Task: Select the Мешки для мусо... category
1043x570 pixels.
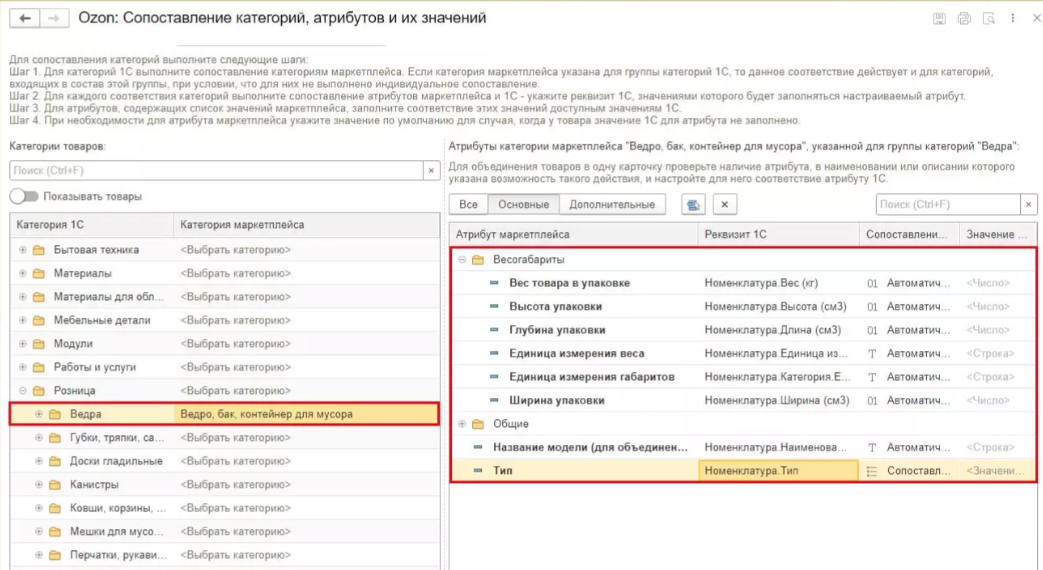Action: (116, 531)
